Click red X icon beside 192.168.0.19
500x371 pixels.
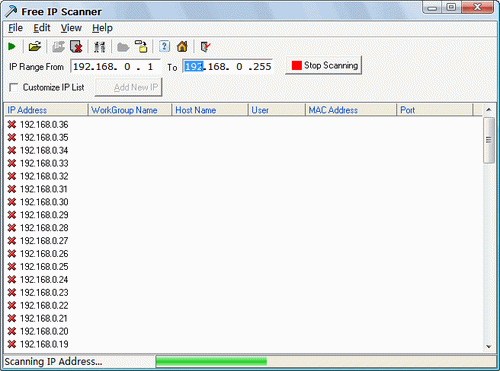(x=12, y=344)
